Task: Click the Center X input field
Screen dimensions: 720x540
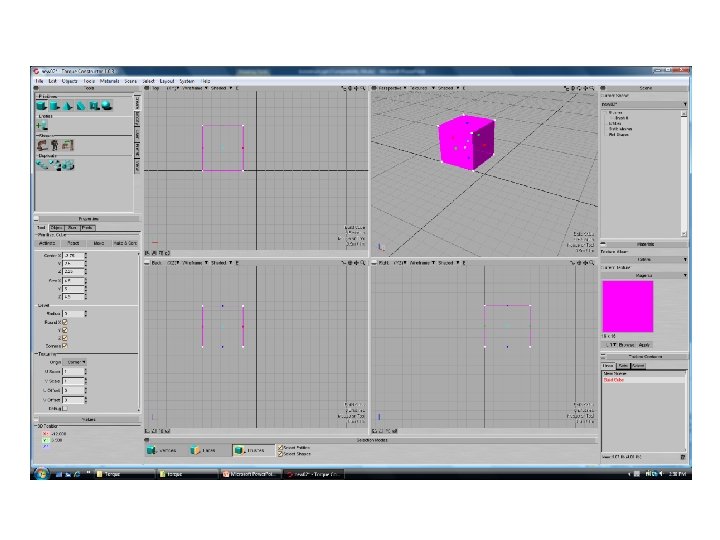Action: pos(73,255)
